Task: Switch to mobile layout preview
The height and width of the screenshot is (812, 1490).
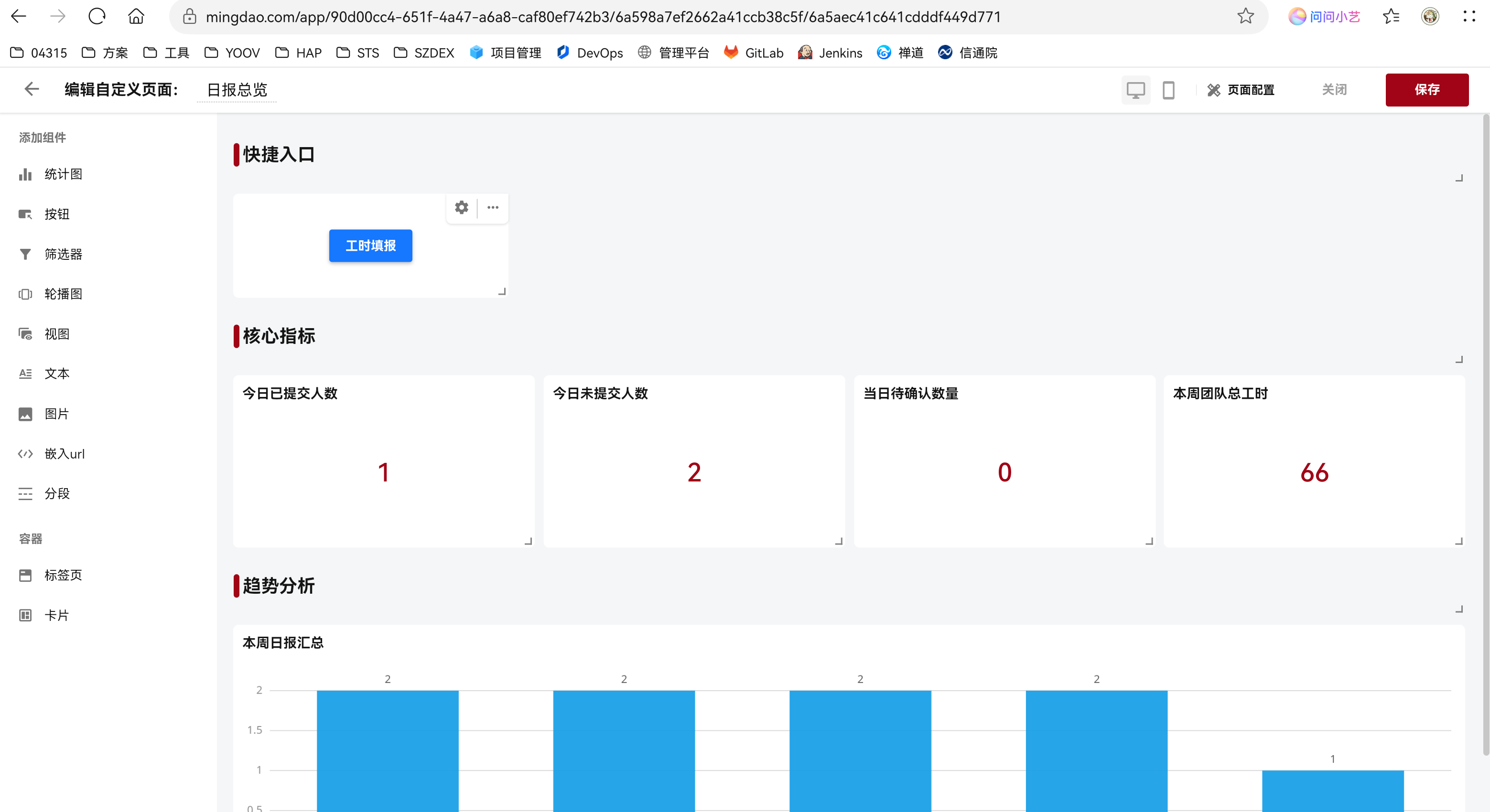Action: [x=1168, y=90]
